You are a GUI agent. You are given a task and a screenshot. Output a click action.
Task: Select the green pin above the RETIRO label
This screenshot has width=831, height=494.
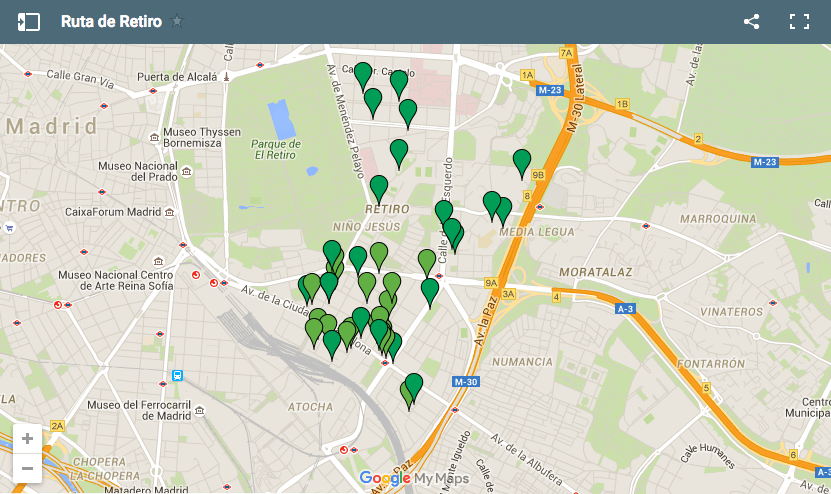pos(379,190)
